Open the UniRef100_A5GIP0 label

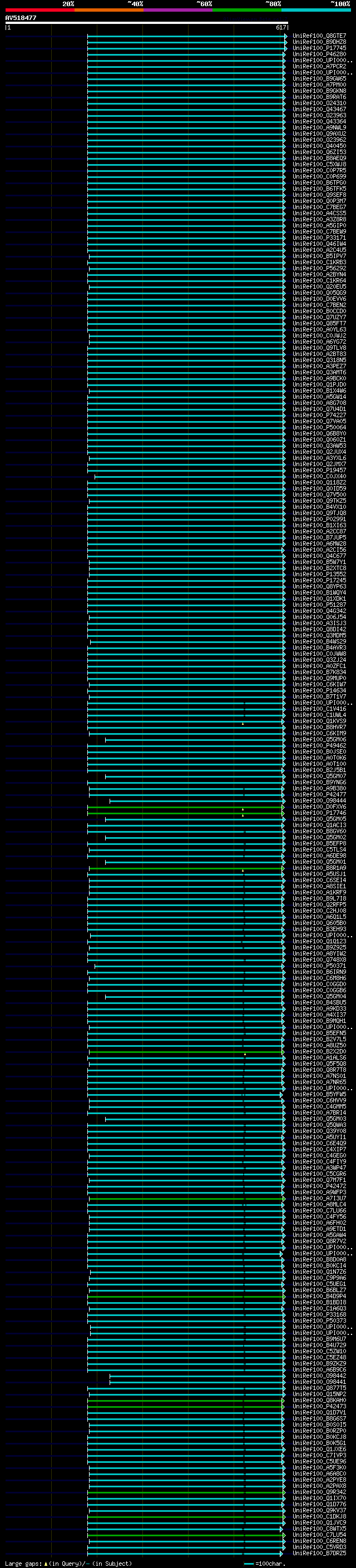319,225
